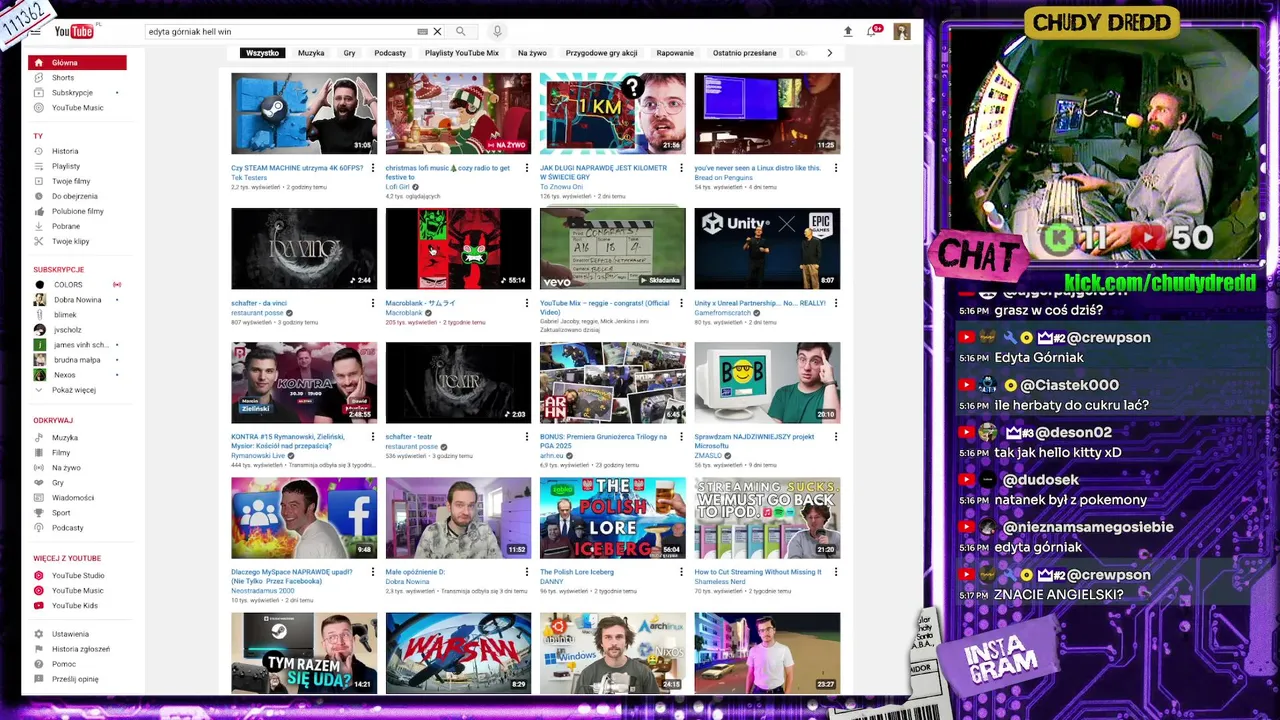This screenshot has height=720, width=1280.
Task: Select the Przygodowe gry akcji chip
Action: click(x=601, y=53)
